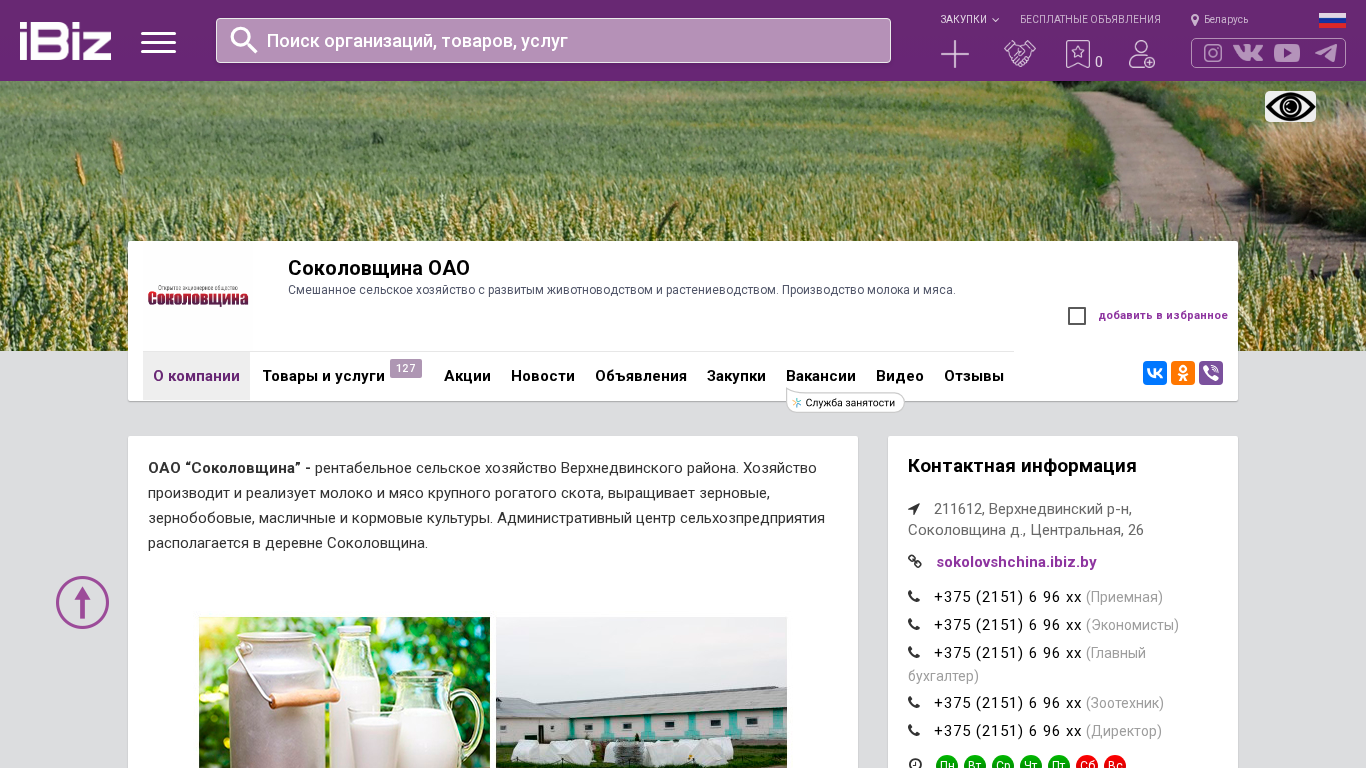Reveal the Директор phone number
Viewport: 1366px width, 768px height.
click(1007, 731)
